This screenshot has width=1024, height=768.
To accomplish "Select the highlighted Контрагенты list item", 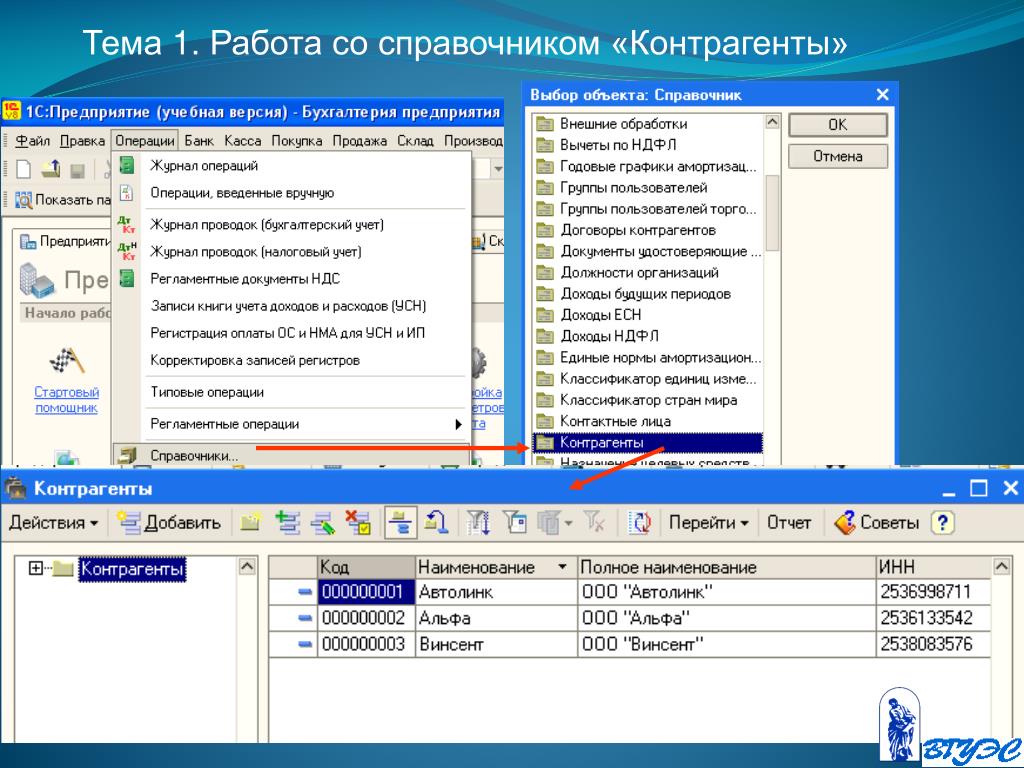I will [x=648, y=443].
